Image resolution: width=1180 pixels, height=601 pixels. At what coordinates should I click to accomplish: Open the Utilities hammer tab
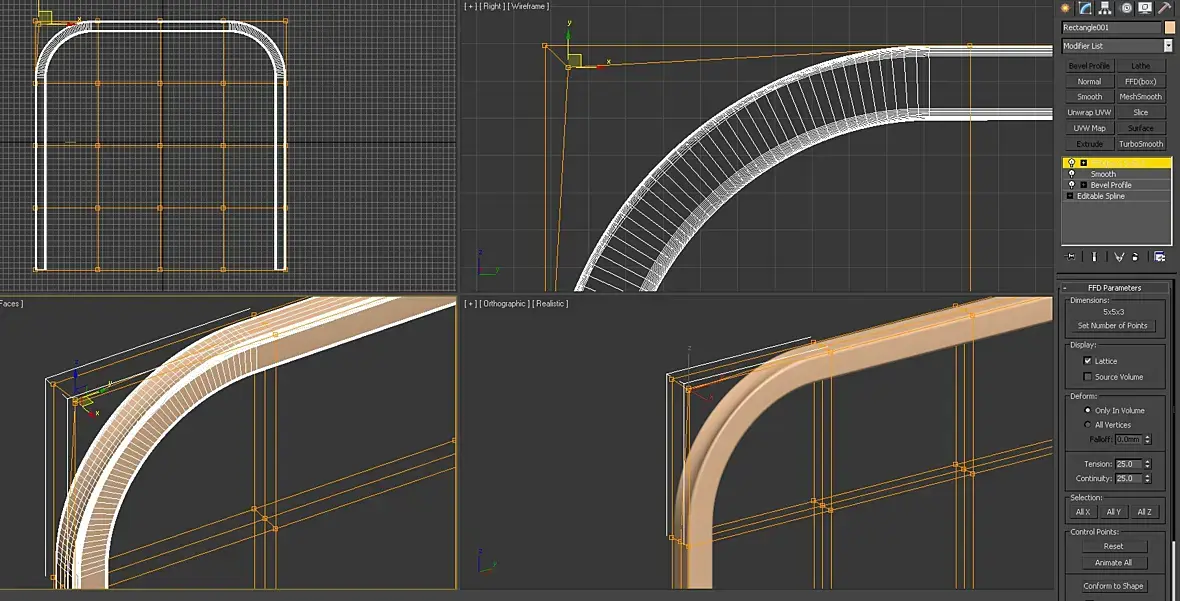pyautogui.click(x=1165, y=7)
